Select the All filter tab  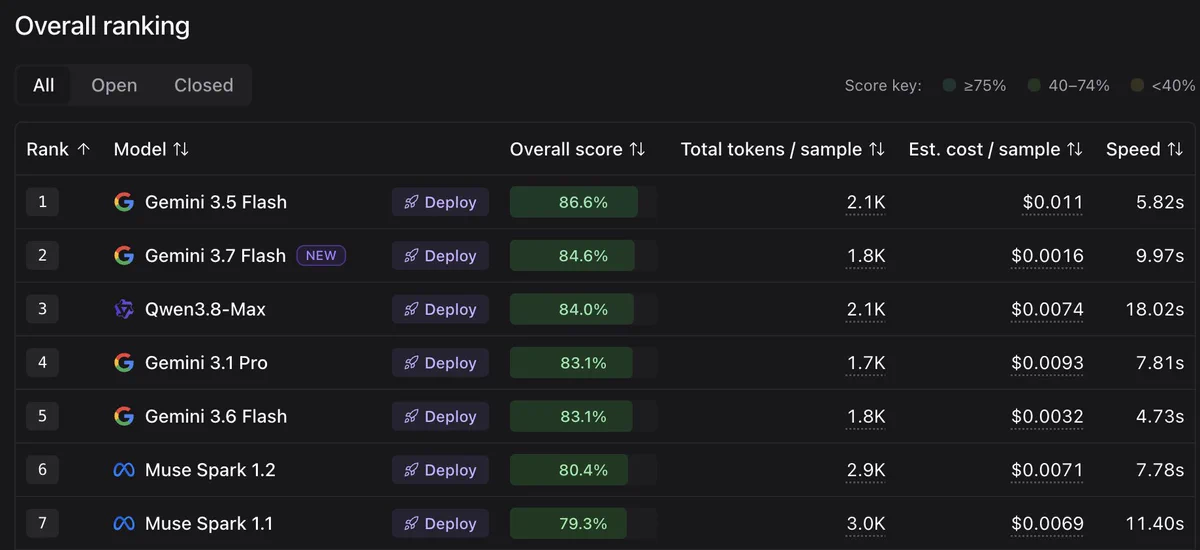coord(44,85)
